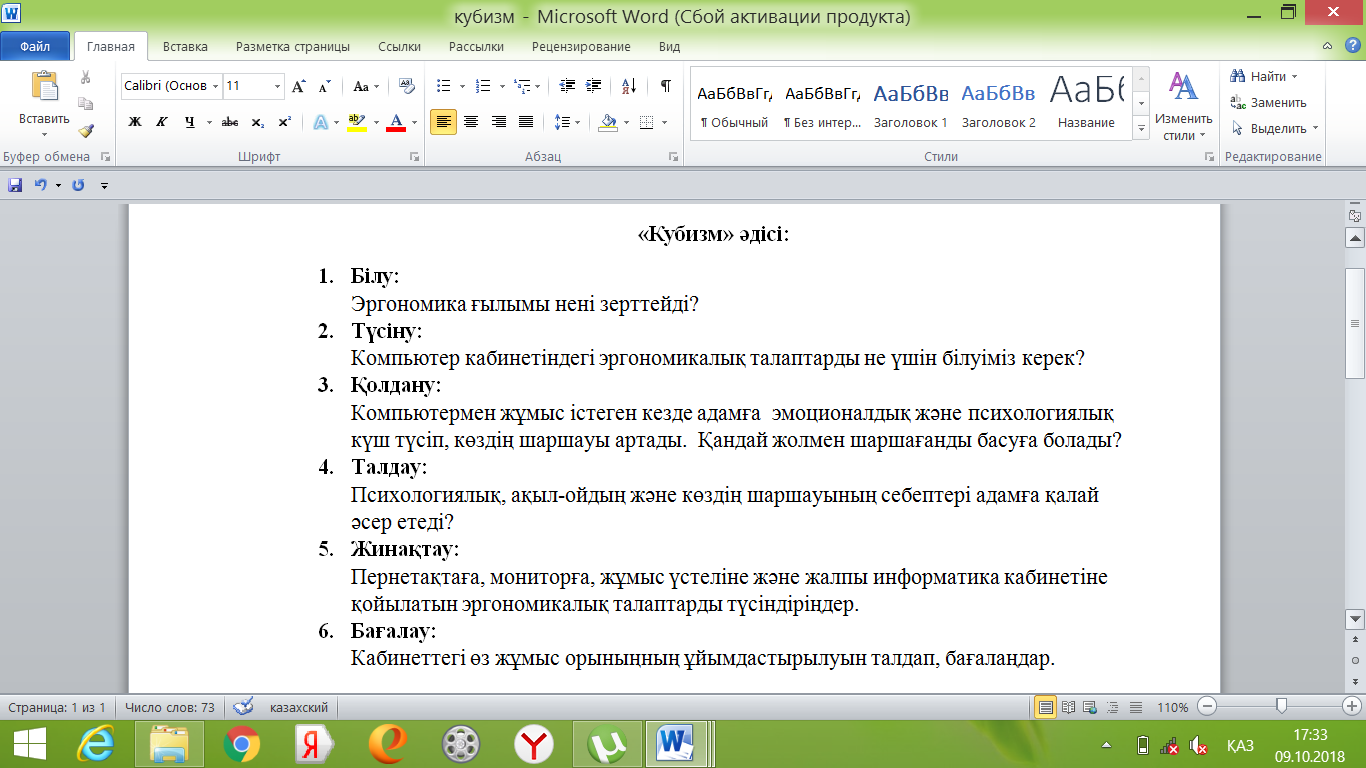
Task: Toggle Italic (К) formatting
Action: 161,122
